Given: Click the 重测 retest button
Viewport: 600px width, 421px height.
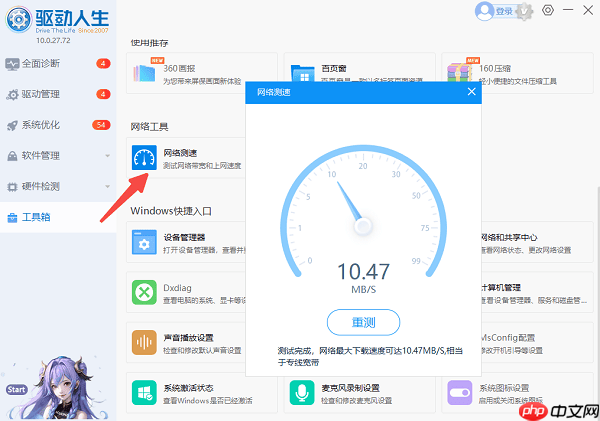Looking at the screenshot, I should 363,322.
